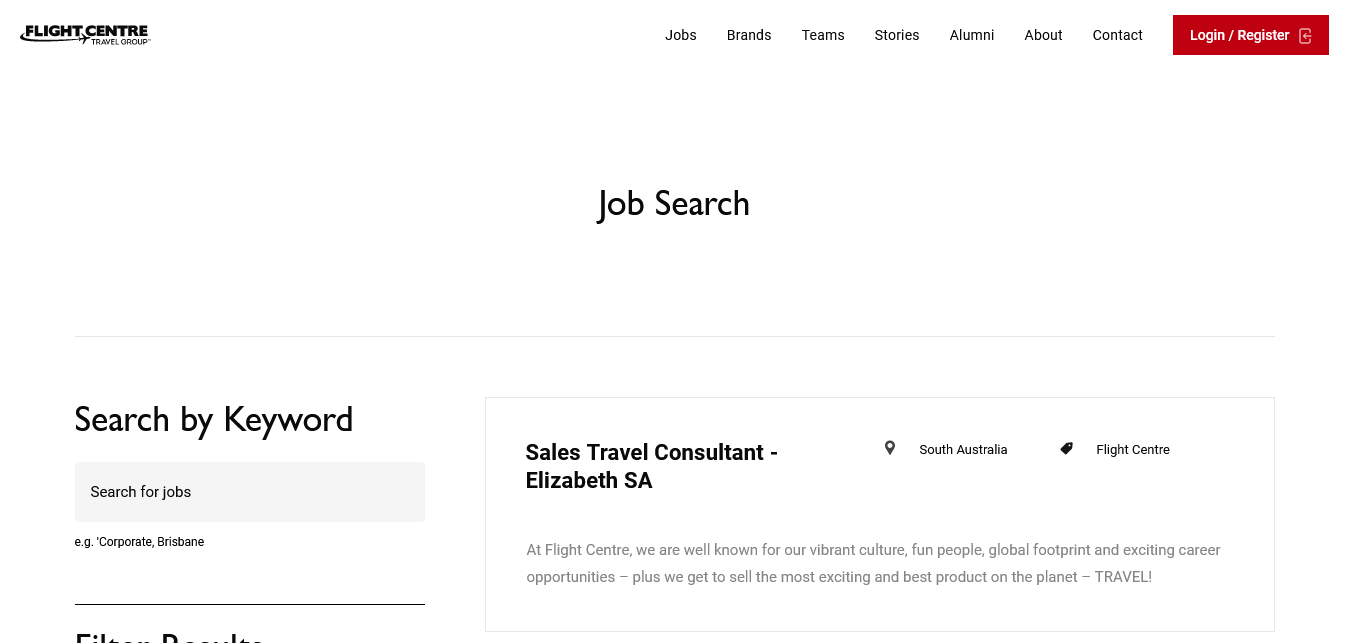
Task: Open Sales Travel Consultant - Elizabeth SA job
Action: pos(651,466)
